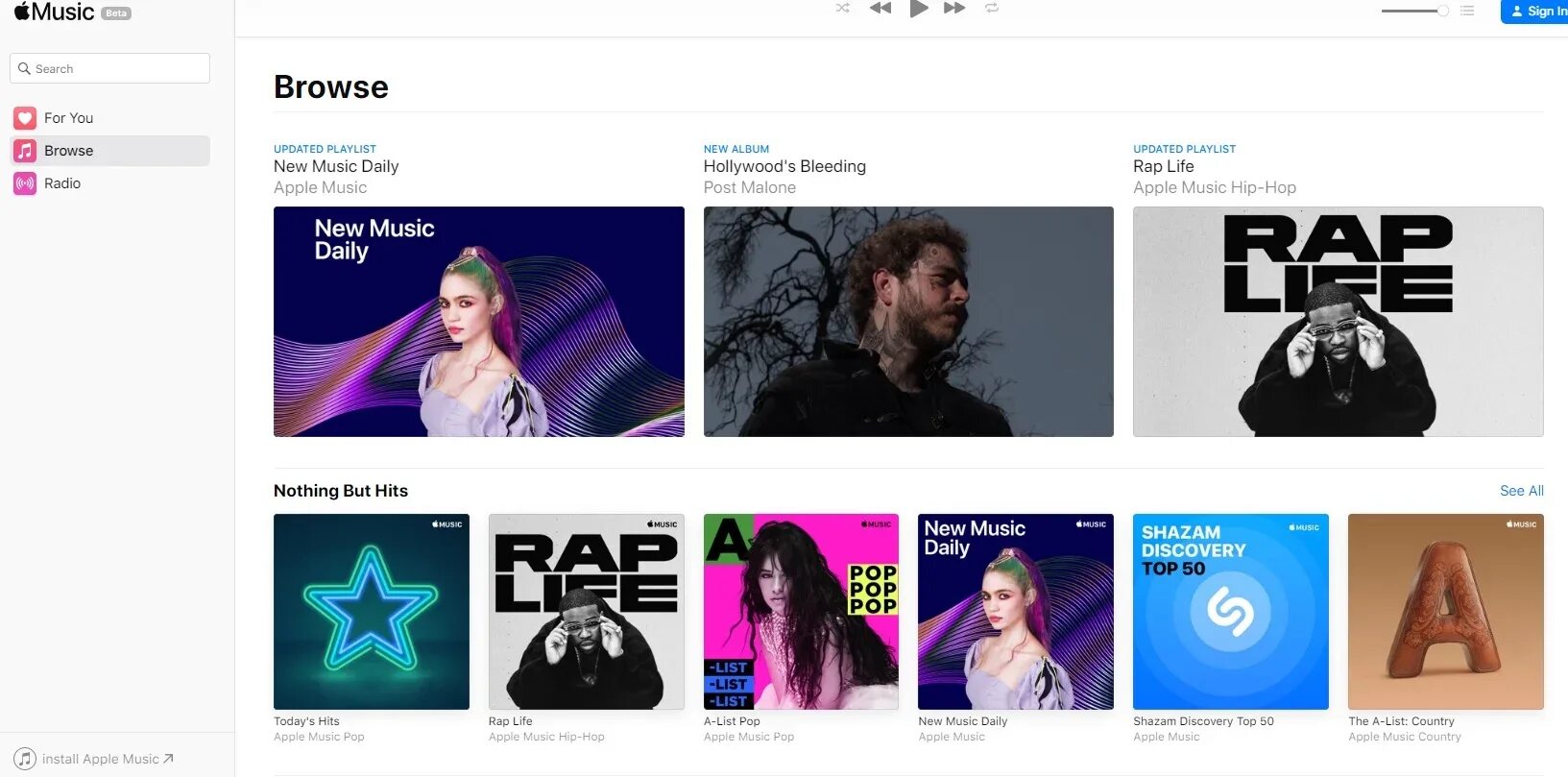Click the Apple Music logo

55,12
